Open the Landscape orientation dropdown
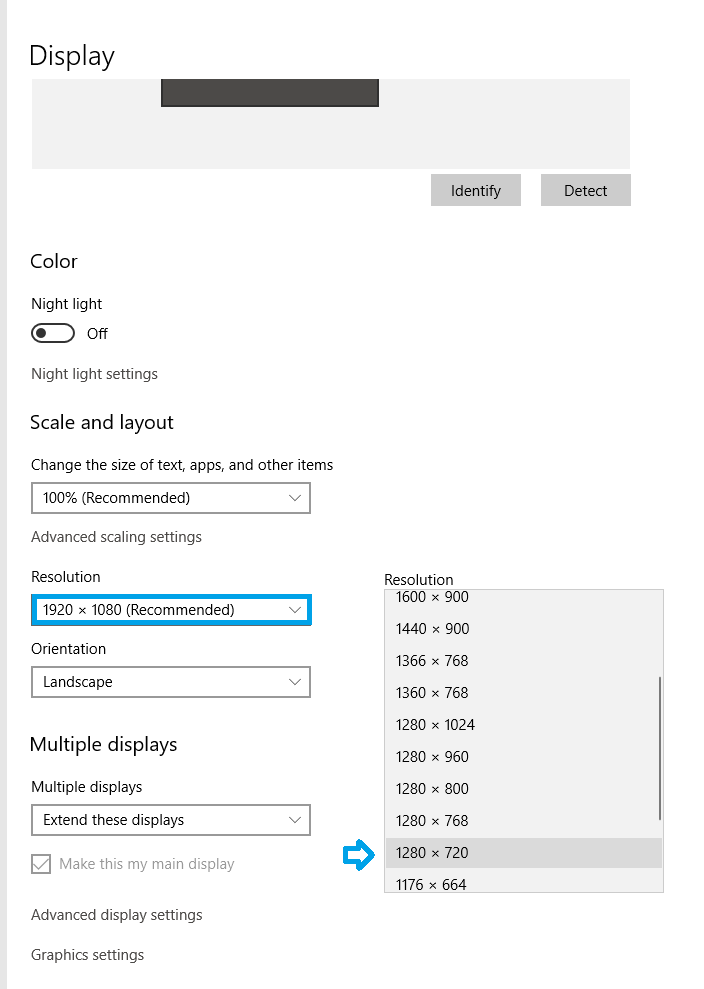 171,682
